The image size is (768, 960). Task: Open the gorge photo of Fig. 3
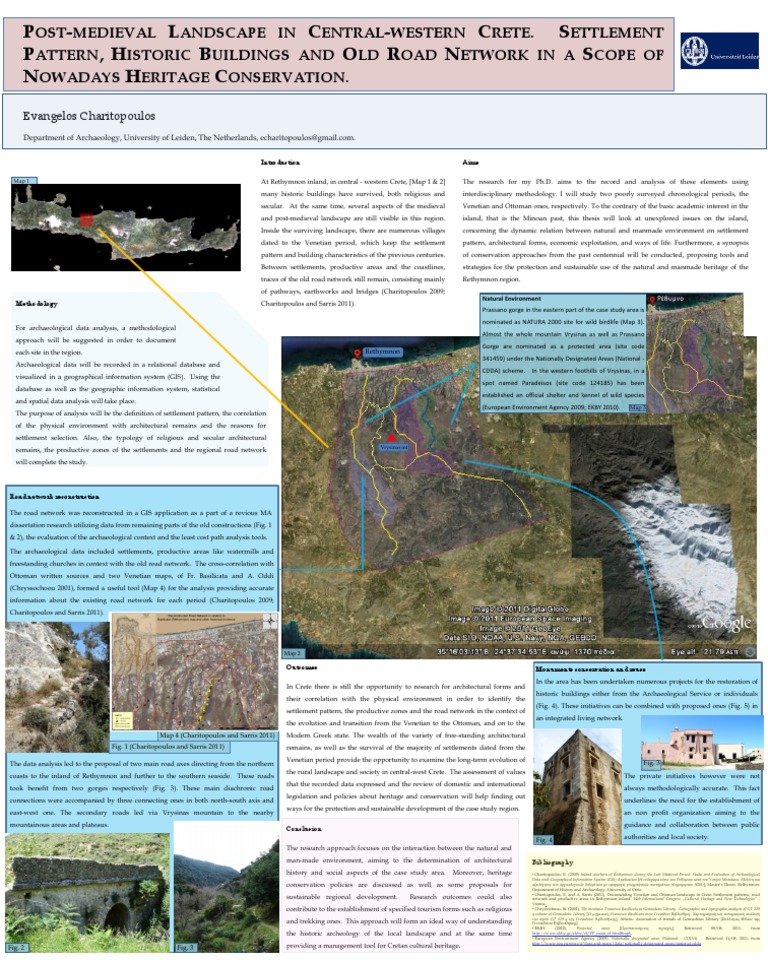(x=227, y=887)
